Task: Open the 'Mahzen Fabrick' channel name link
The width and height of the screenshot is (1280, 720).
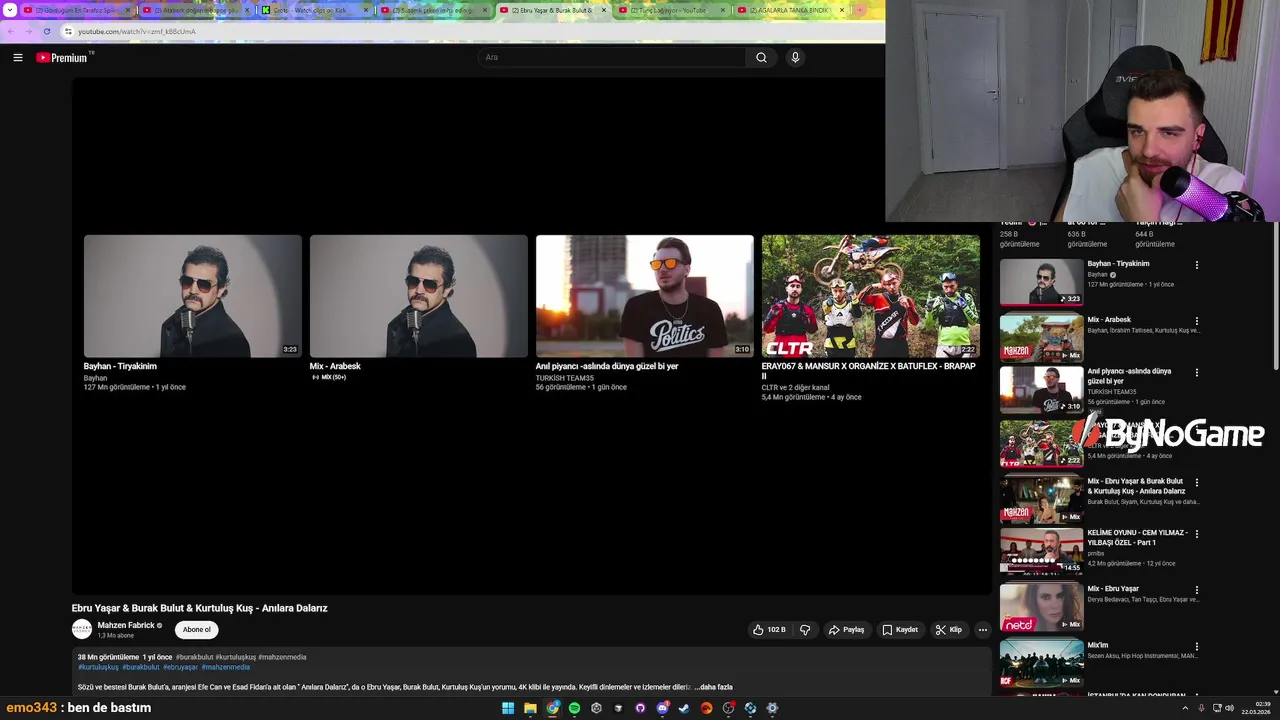Action: coord(126,625)
